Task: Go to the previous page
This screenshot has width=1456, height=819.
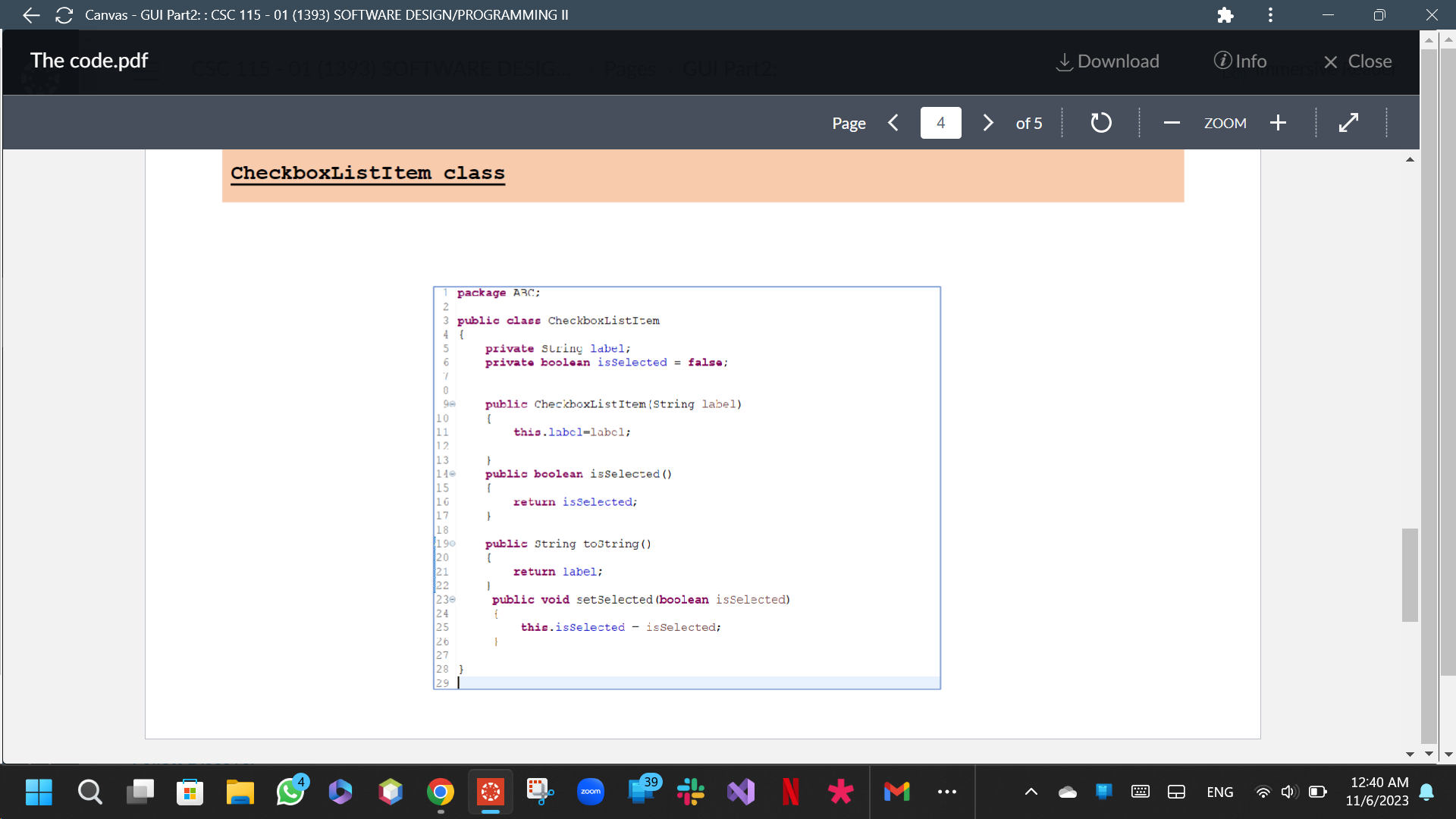Action: pos(893,122)
